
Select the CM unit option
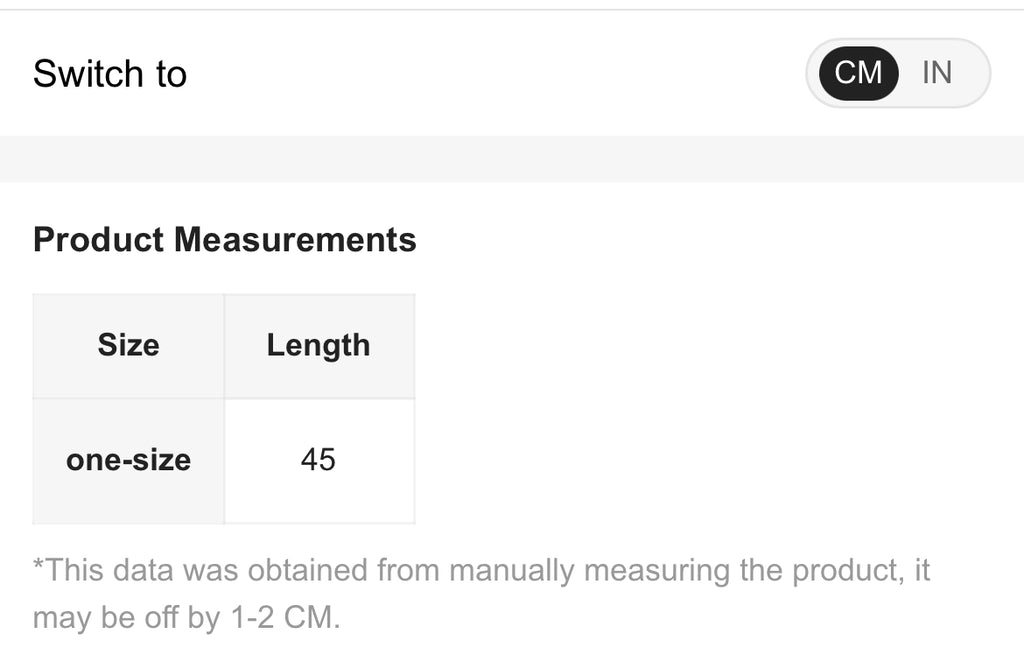858,73
